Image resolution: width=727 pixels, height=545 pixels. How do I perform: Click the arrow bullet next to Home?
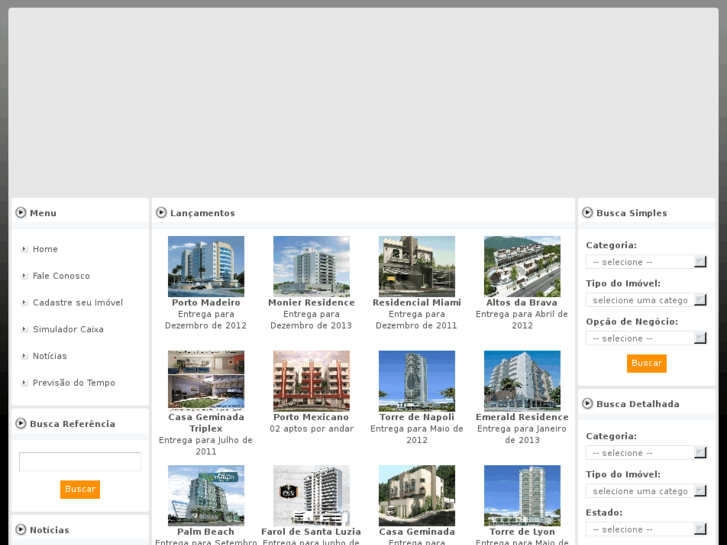point(24,249)
